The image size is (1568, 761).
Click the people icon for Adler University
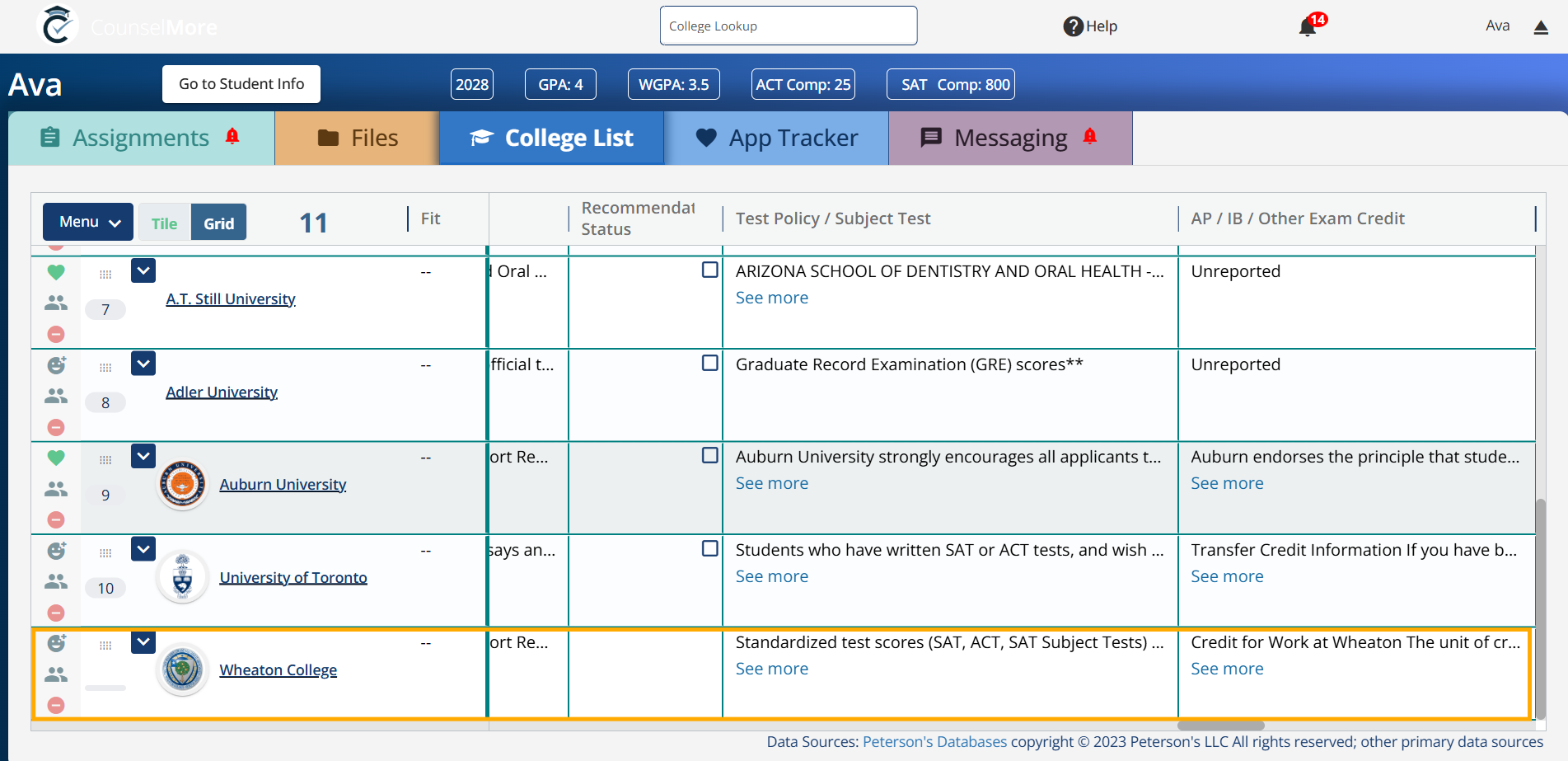coord(56,396)
